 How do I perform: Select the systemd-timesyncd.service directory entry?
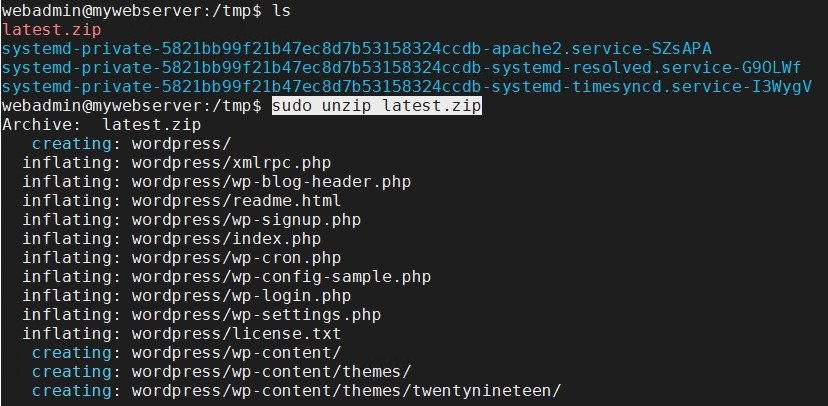pos(407,87)
